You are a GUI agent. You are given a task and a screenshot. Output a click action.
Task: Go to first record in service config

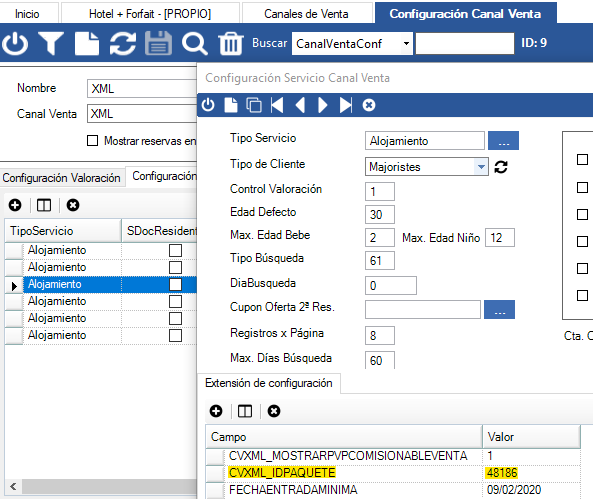point(277,105)
